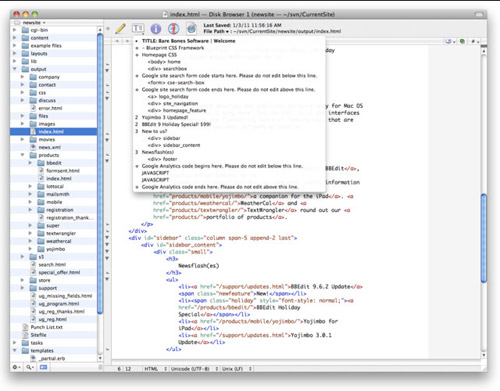500x391 pixels.
Task: Click the news.xml file icon
Action: point(33,147)
